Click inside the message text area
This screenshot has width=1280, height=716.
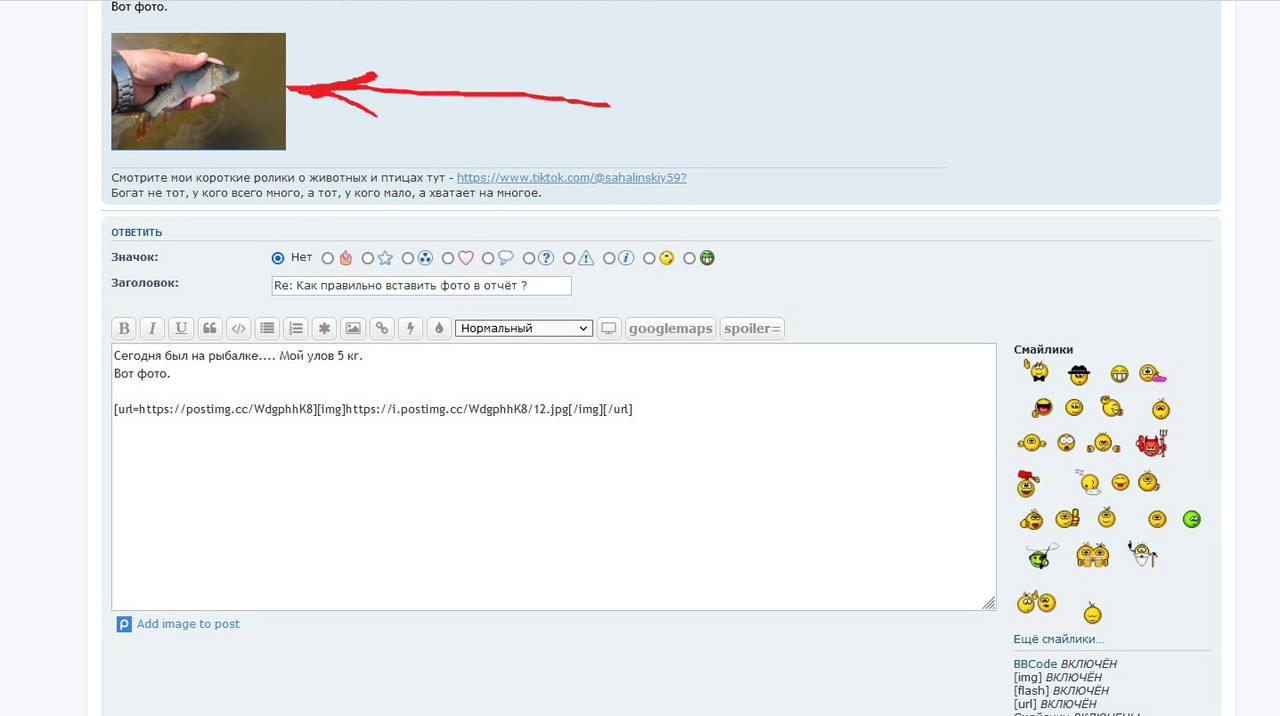coord(554,477)
